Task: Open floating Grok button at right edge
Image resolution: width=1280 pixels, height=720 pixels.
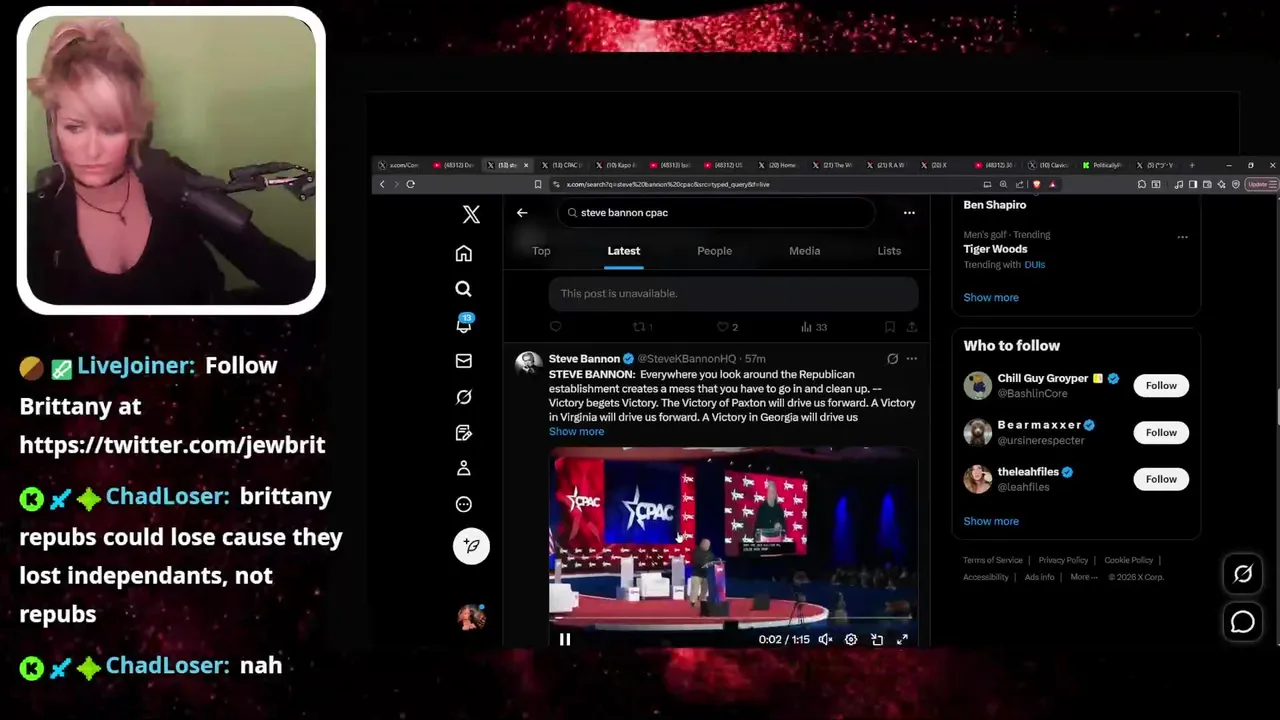Action: pyautogui.click(x=1243, y=574)
